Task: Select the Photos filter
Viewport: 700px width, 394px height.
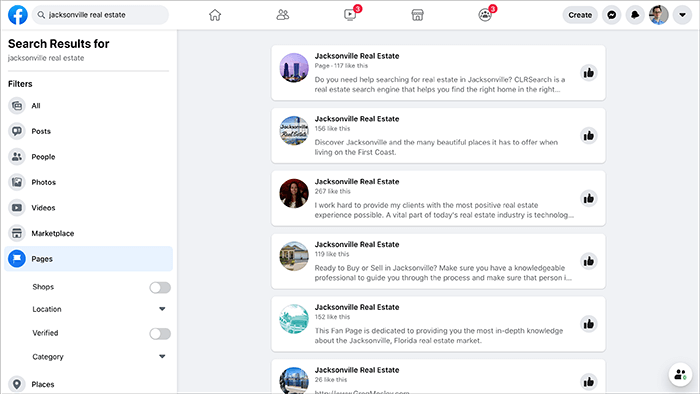Action: click(x=88, y=182)
